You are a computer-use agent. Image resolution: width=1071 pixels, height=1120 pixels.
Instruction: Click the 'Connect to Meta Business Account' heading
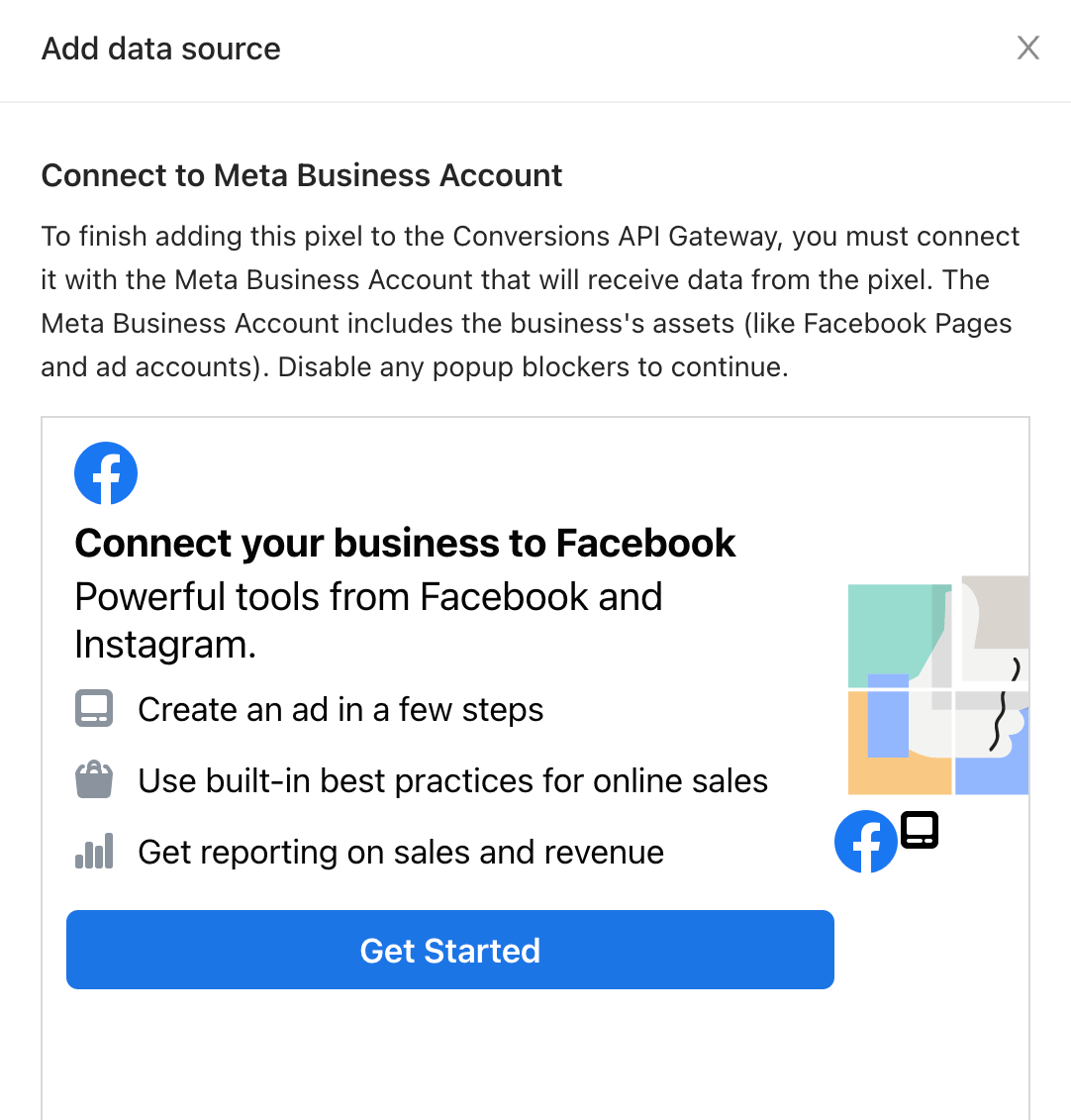click(x=301, y=175)
